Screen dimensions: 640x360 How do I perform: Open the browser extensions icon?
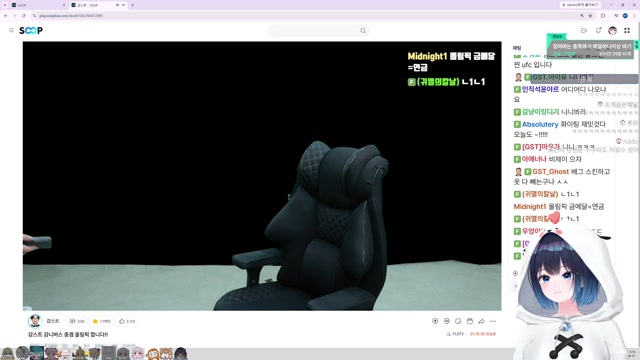coord(603,16)
